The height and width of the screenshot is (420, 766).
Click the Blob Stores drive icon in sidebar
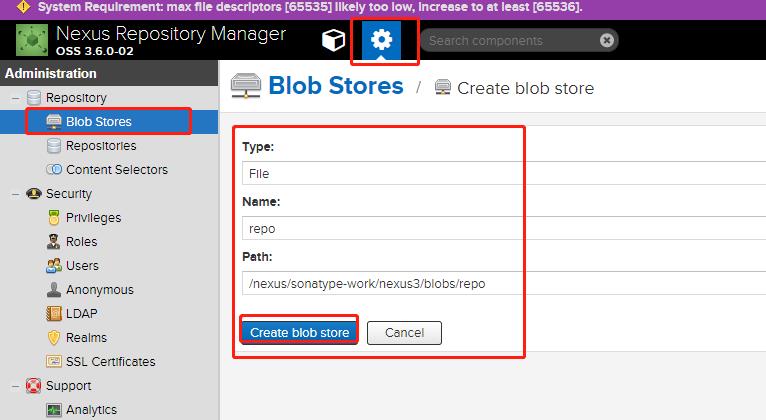point(54,122)
